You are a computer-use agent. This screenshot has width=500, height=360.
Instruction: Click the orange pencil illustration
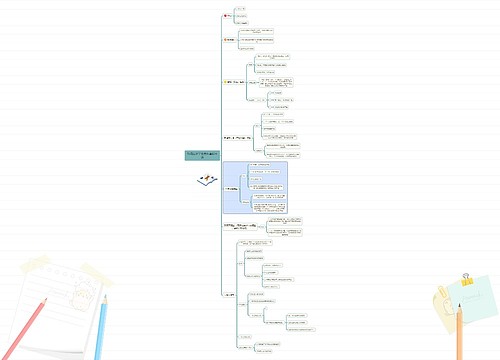coord(459,332)
